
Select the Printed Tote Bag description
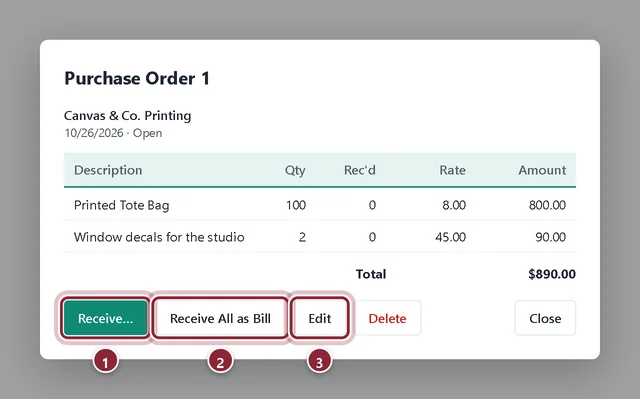pyautogui.click(x=121, y=205)
